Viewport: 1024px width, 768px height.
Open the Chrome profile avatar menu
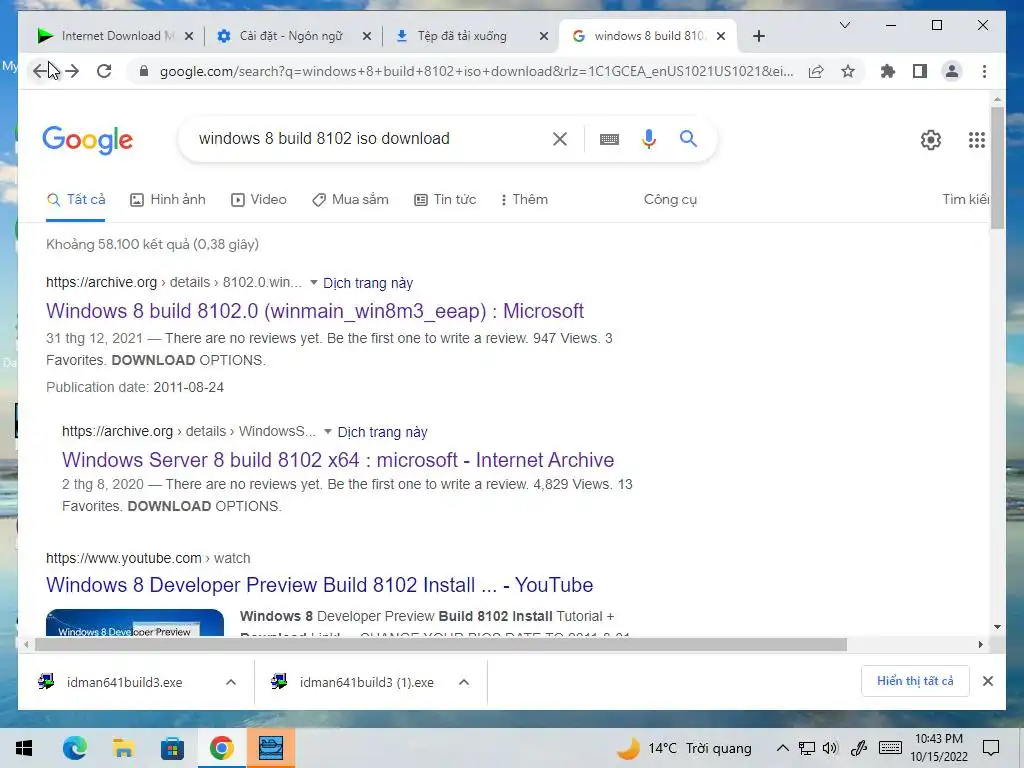click(x=952, y=71)
